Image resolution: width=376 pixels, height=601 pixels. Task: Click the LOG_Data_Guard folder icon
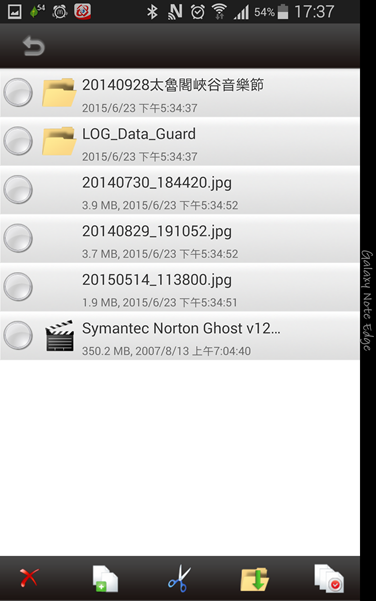tap(58, 141)
